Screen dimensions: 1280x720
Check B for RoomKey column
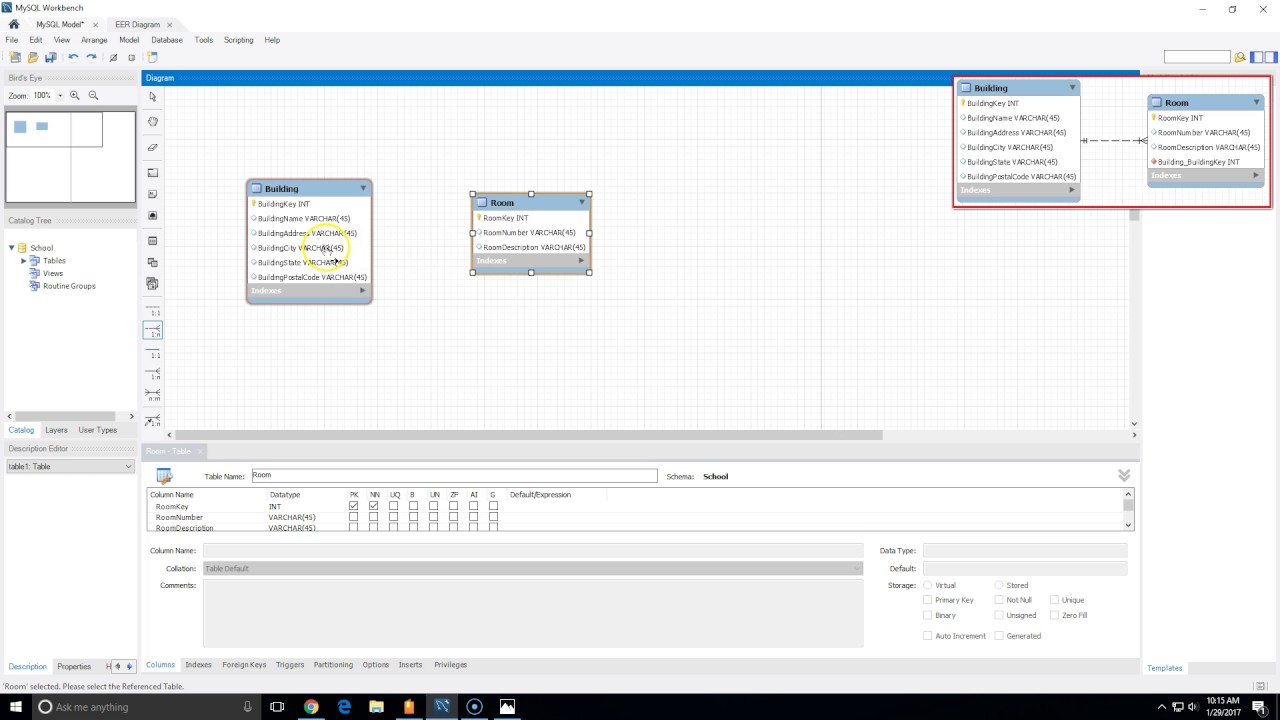[x=413, y=506]
